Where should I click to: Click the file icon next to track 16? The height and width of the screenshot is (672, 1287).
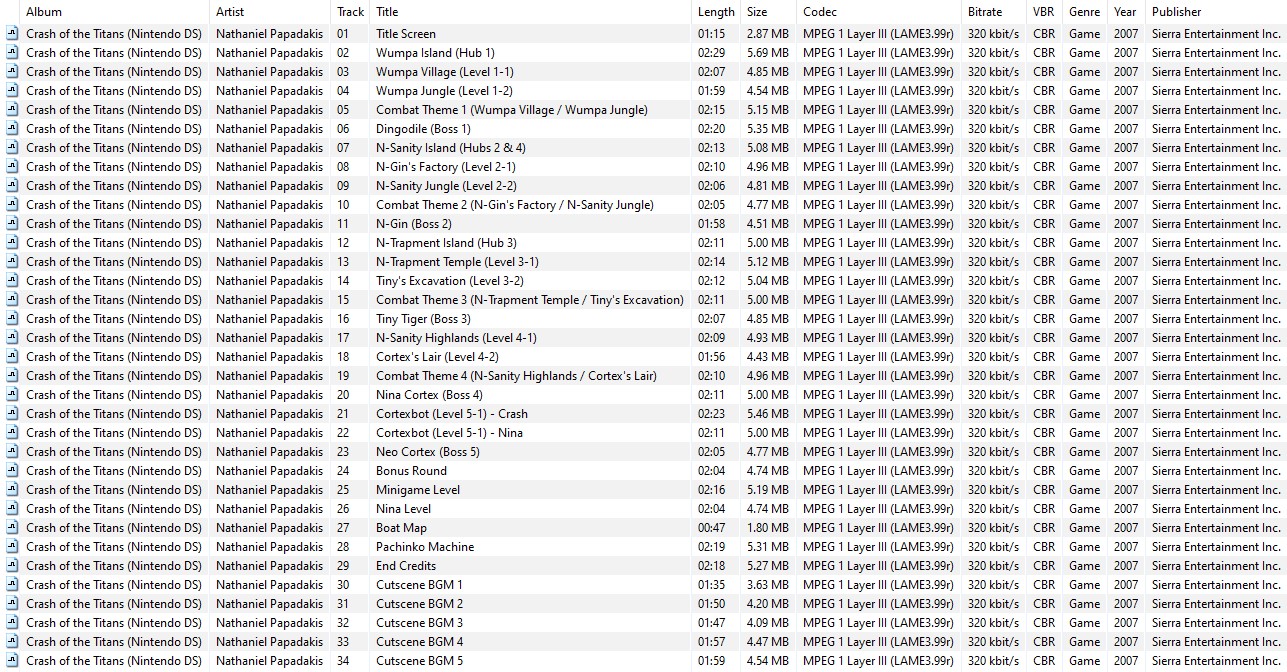pyautogui.click(x=12, y=319)
